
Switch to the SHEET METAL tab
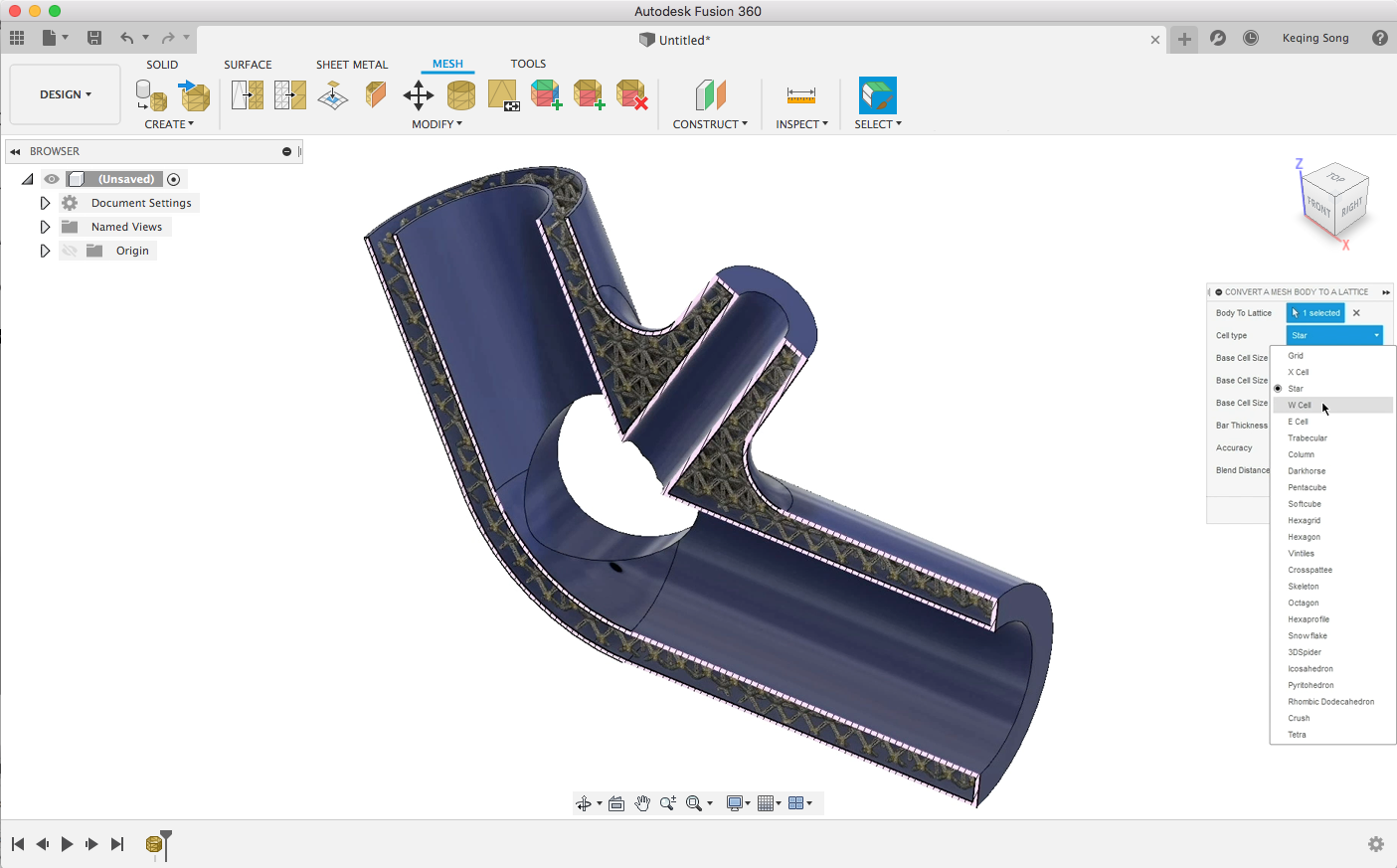[x=352, y=65]
